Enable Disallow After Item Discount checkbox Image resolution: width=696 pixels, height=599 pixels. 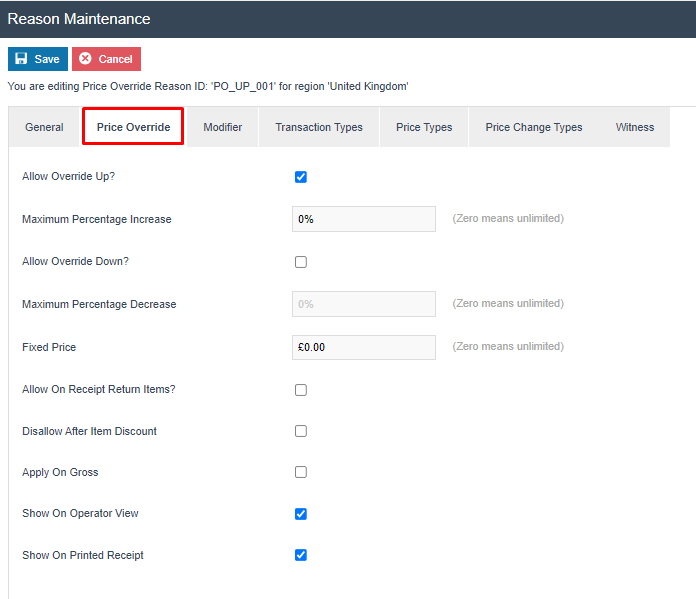(301, 431)
